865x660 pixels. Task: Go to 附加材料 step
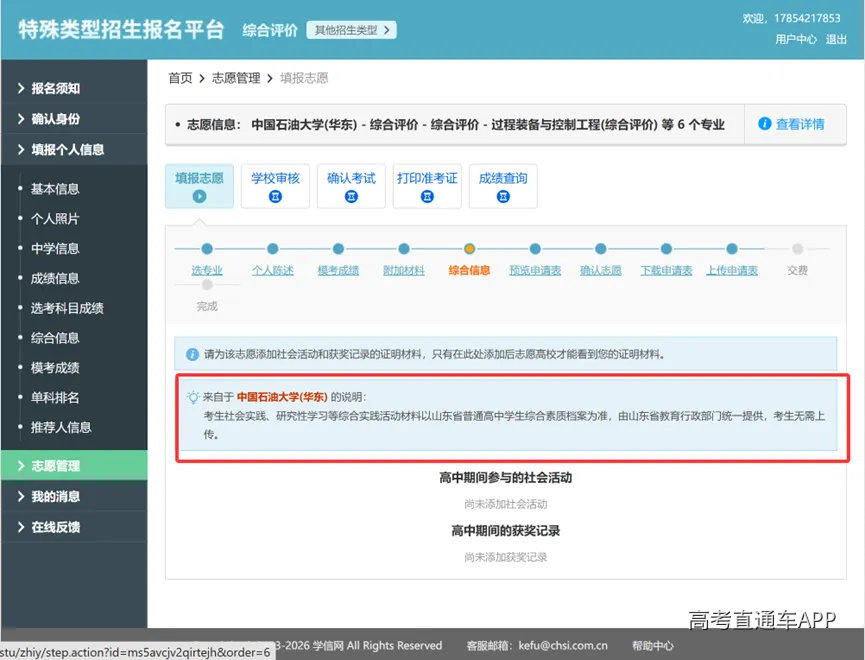tap(404, 270)
